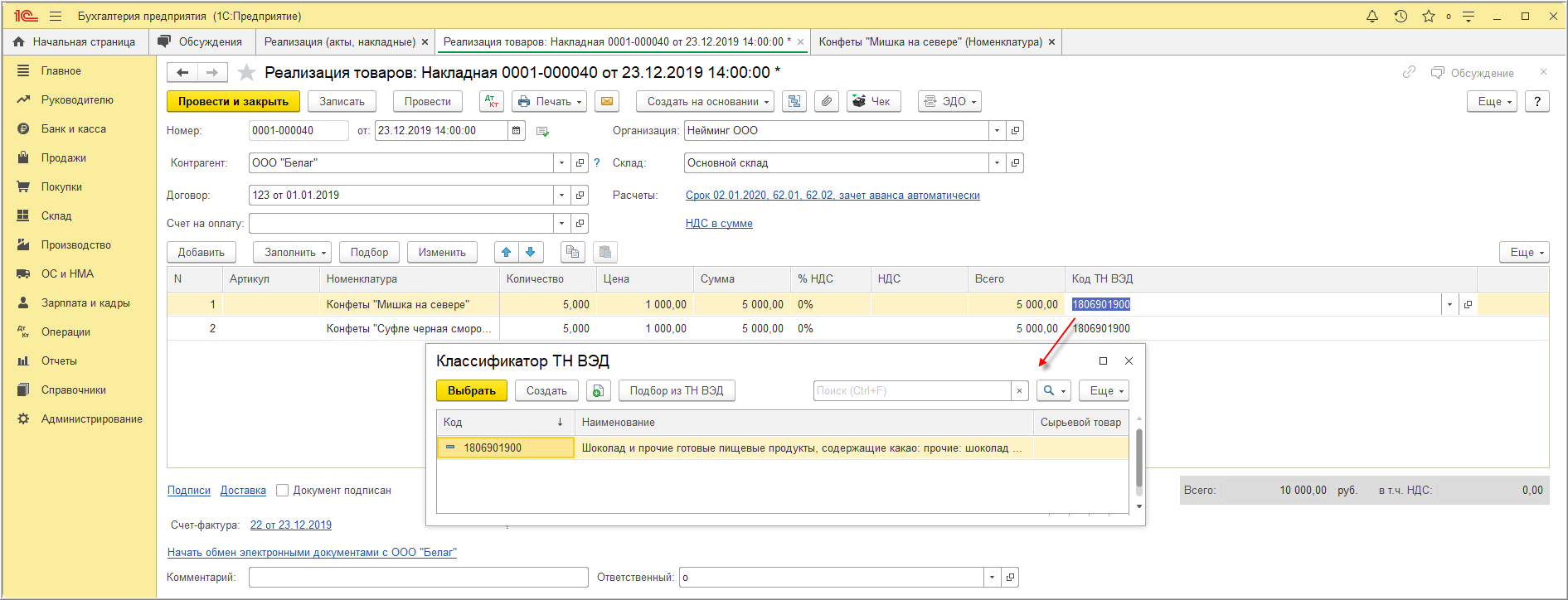
Task: Click the paperclip attachments icon
Action: click(x=826, y=101)
